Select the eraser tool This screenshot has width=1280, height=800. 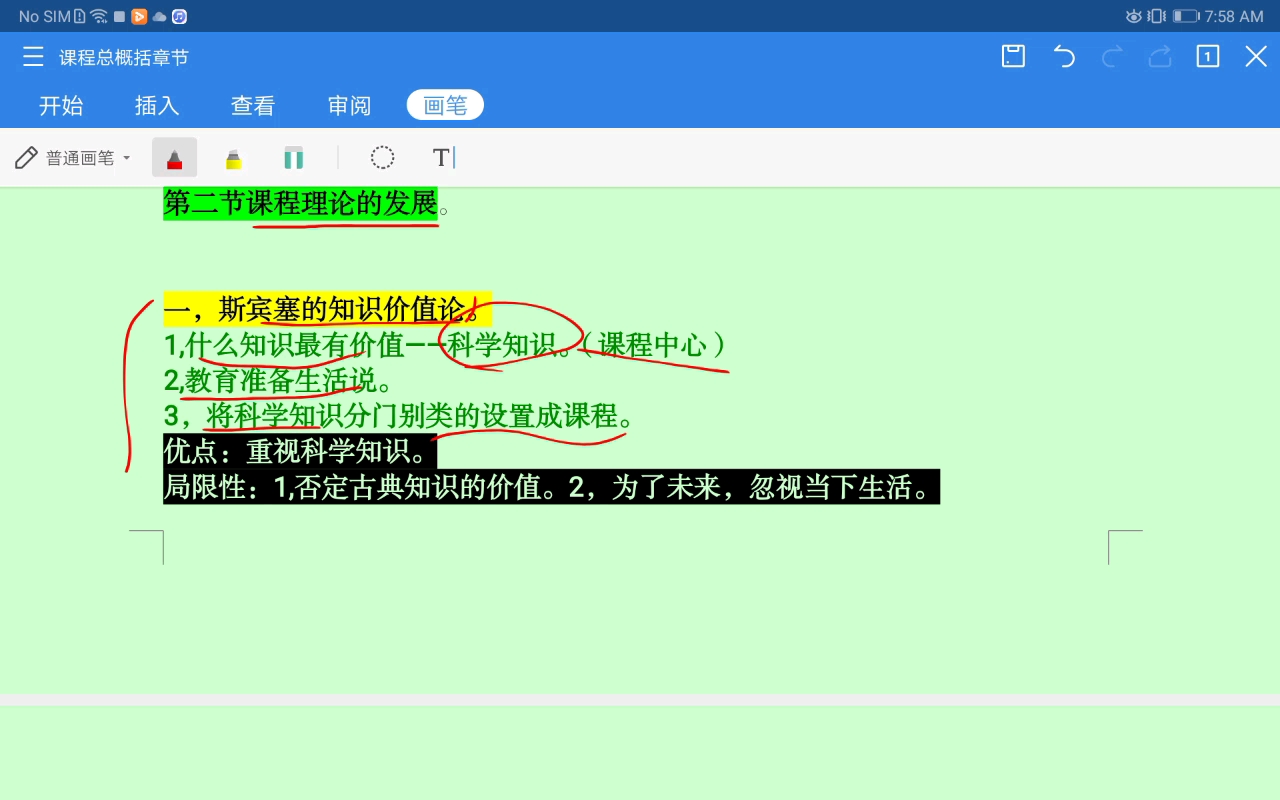293,158
